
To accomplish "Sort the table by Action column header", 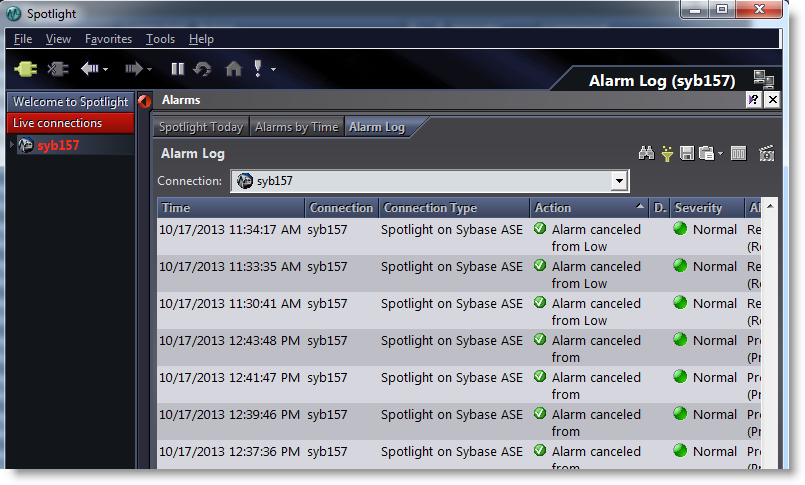I will 589,208.
